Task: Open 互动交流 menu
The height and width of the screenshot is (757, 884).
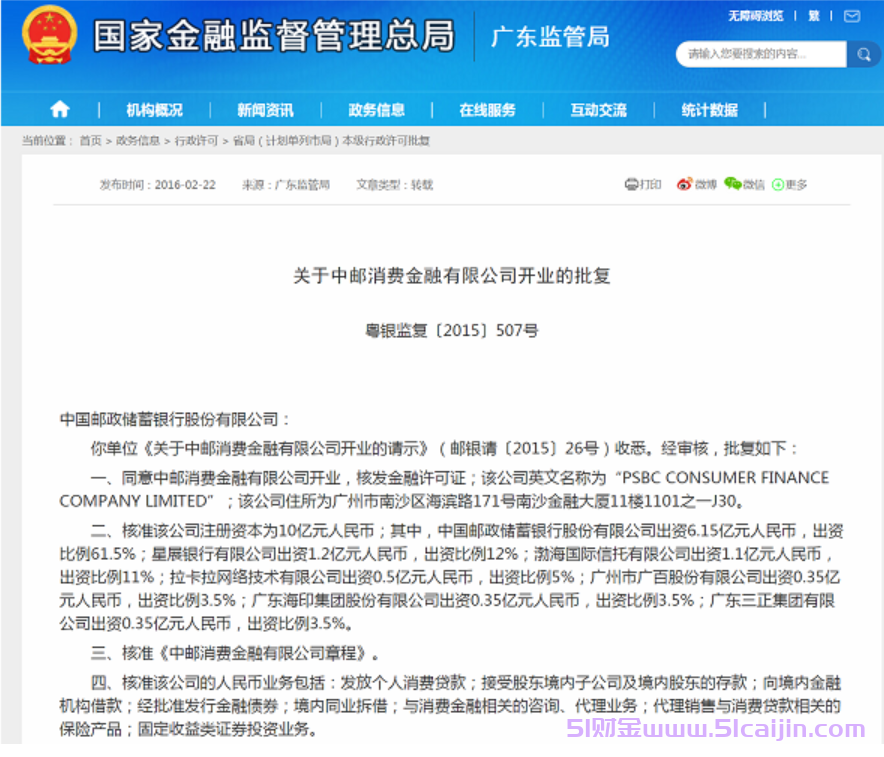Action: (599, 110)
